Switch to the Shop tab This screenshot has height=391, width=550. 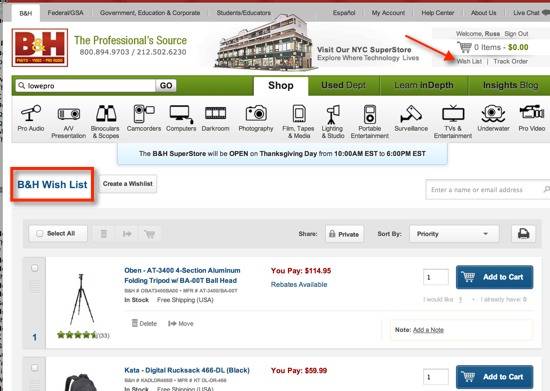tap(281, 86)
